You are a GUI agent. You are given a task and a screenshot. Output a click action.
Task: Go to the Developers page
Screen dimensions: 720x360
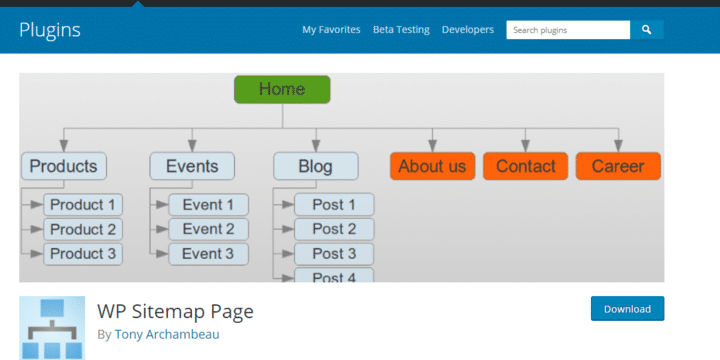[467, 30]
